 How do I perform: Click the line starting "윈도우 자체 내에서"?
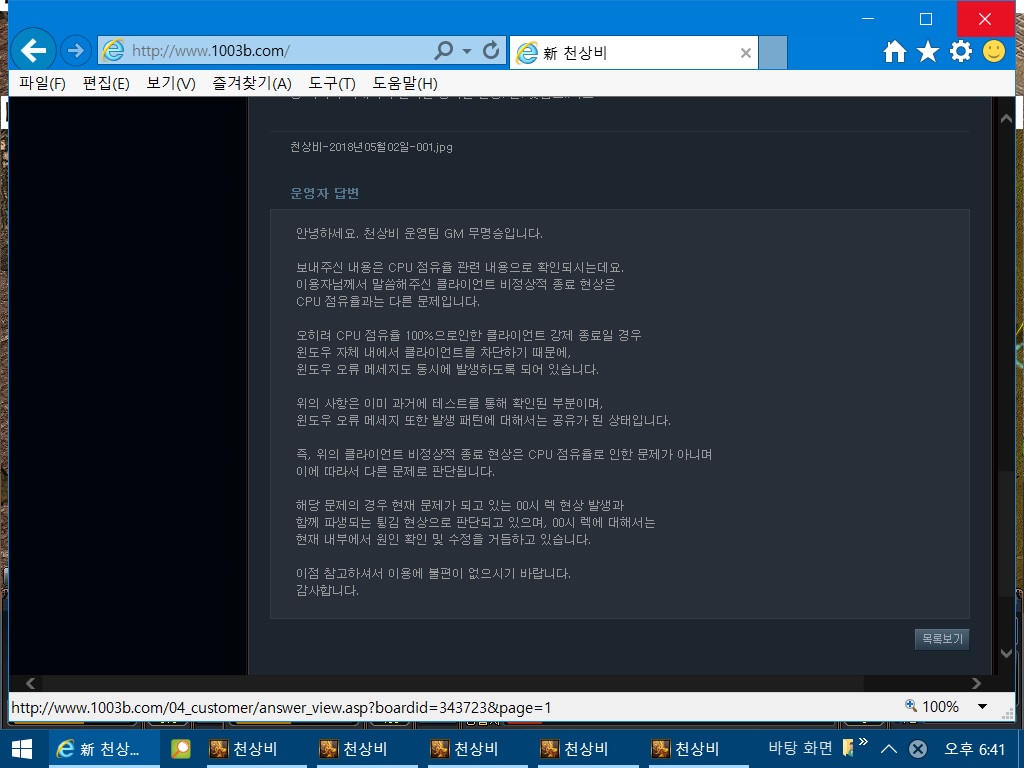[x=434, y=352]
